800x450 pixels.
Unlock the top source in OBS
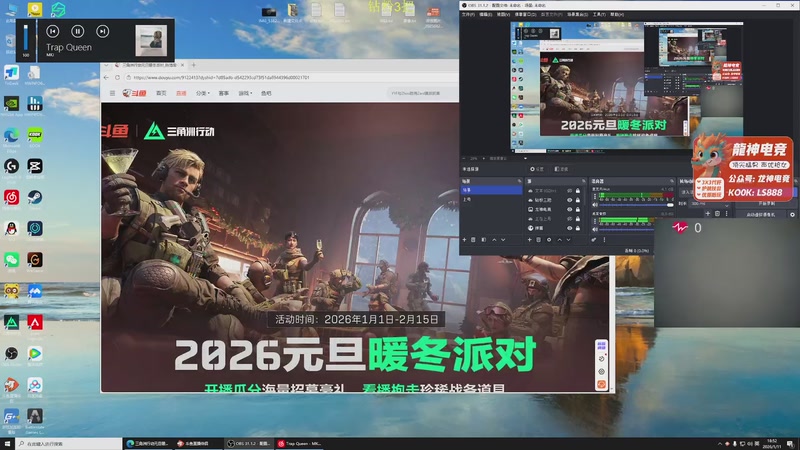pyautogui.click(x=578, y=191)
